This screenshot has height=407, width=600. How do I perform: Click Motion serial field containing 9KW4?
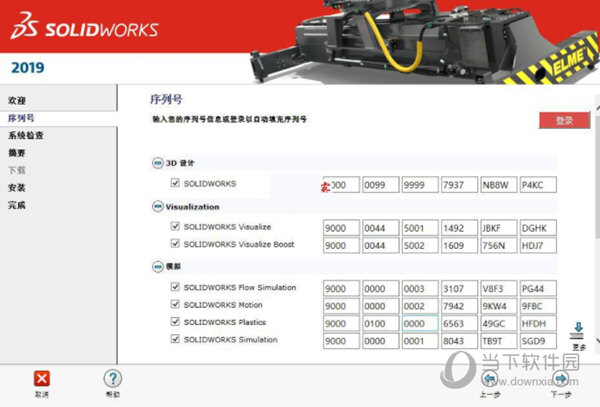pos(499,306)
